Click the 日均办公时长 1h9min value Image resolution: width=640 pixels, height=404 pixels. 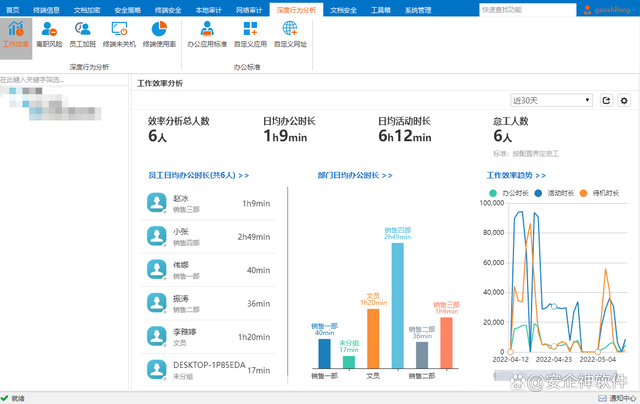(x=285, y=136)
